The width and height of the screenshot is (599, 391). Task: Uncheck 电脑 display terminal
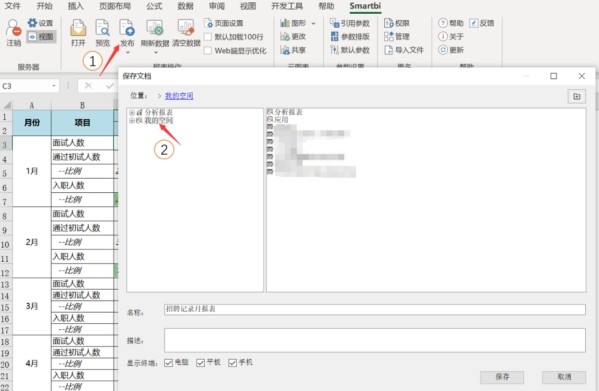[x=168, y=363]
